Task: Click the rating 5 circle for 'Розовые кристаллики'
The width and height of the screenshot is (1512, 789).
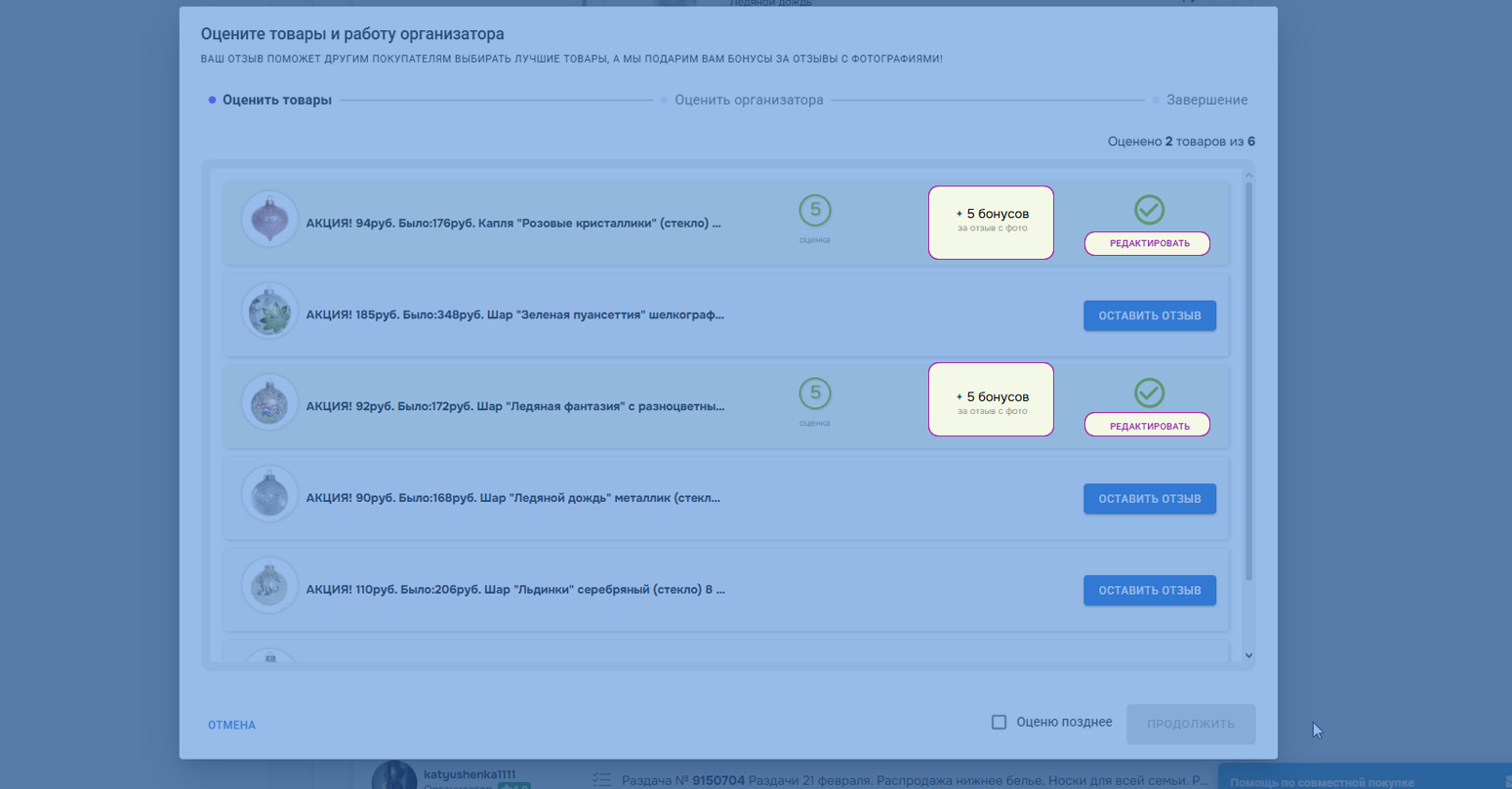Action: pos(815,210)
